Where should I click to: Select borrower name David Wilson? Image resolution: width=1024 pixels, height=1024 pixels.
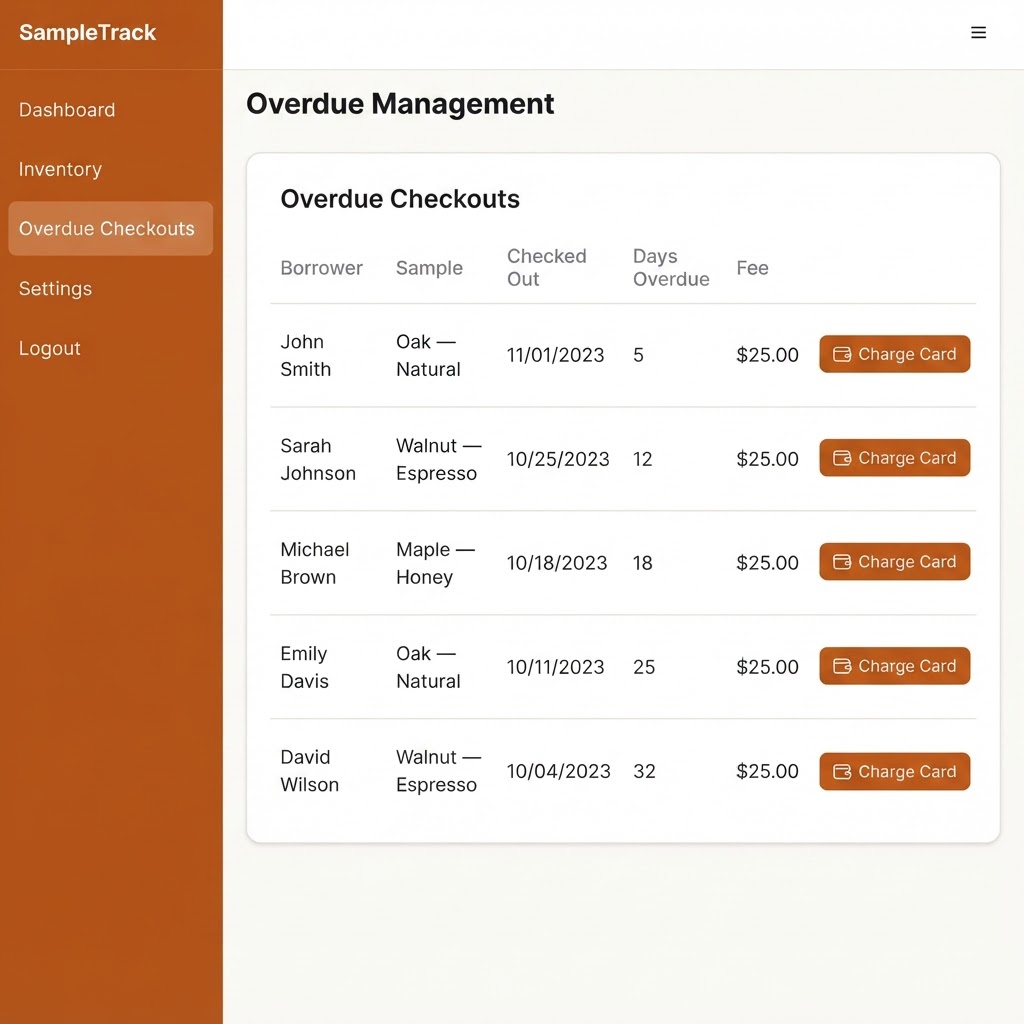(x=310, y=771)
